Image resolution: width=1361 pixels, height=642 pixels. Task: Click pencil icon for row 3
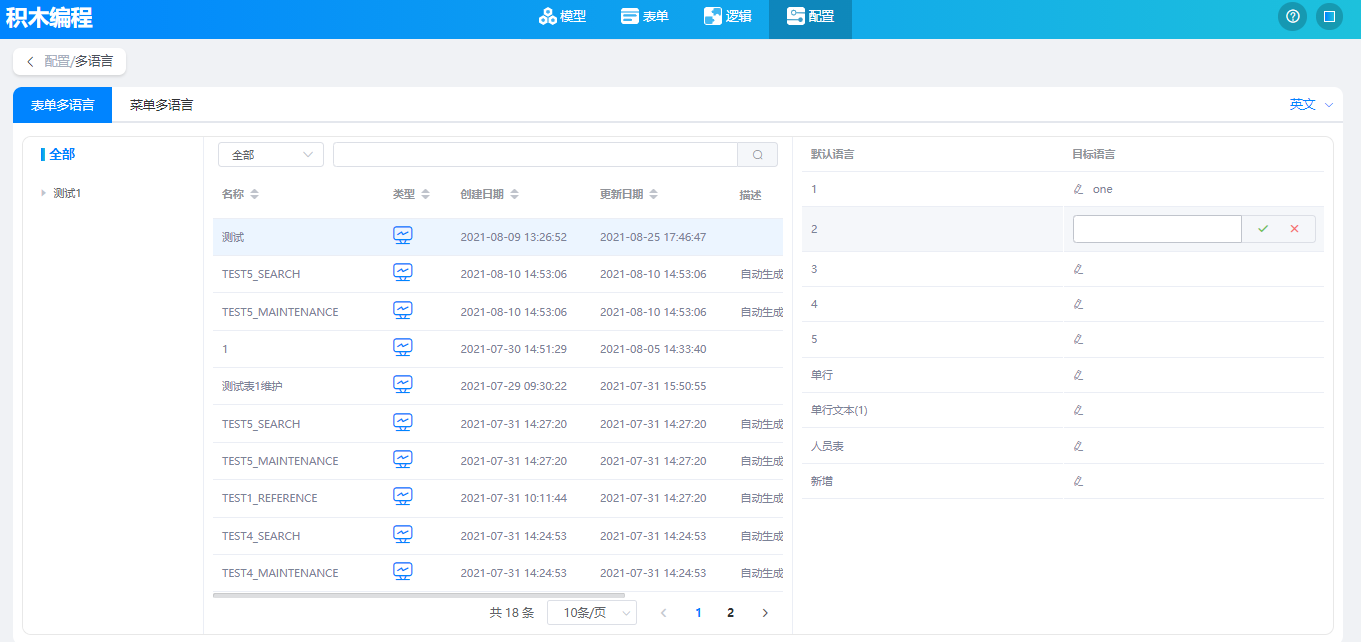(x=1078, y=269)
